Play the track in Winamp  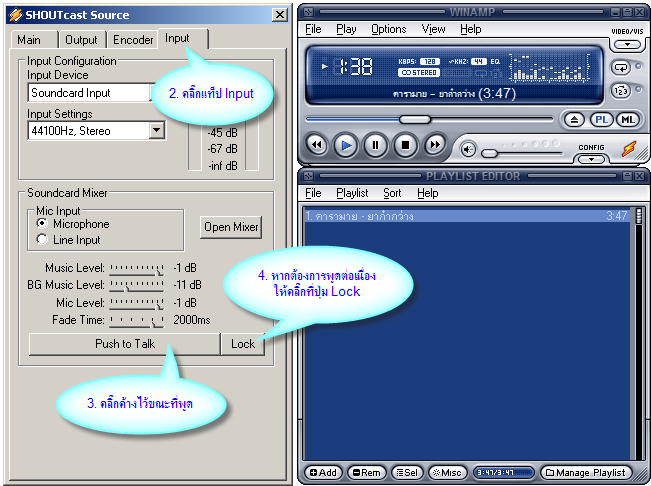click(345, 145)
